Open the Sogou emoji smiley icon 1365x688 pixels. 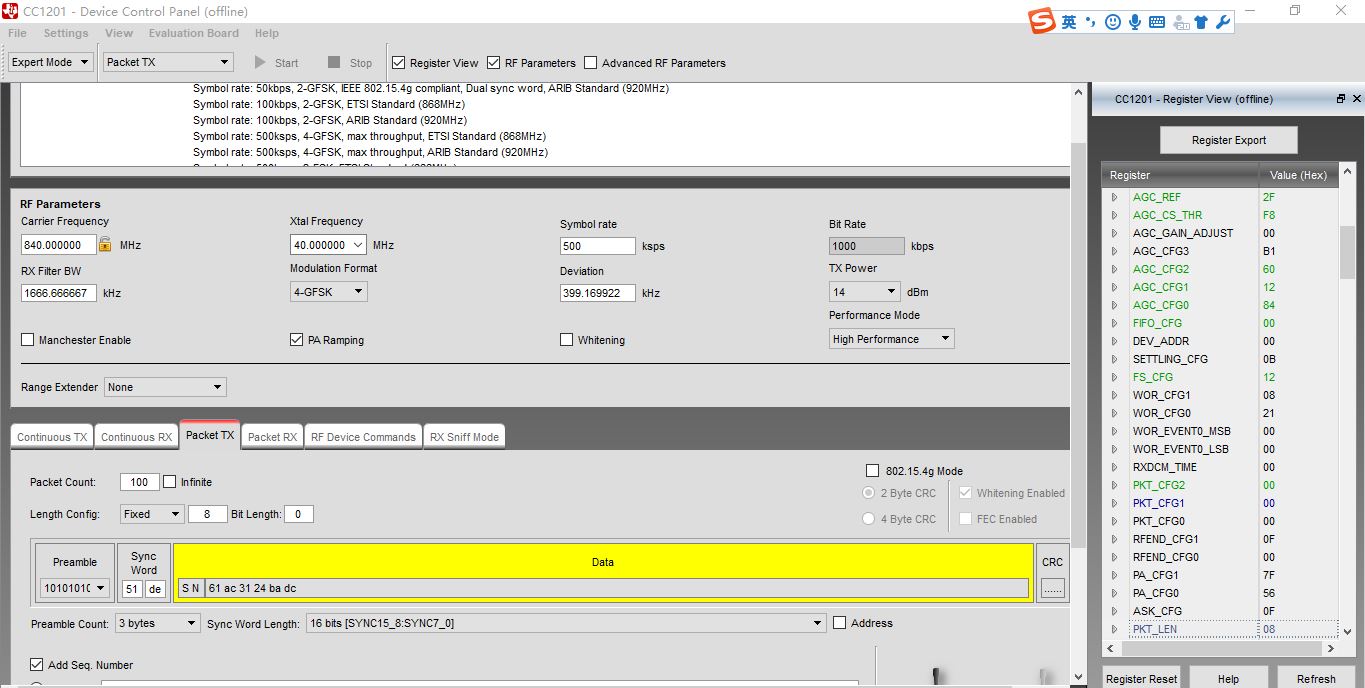click(x=1113, y=21)
